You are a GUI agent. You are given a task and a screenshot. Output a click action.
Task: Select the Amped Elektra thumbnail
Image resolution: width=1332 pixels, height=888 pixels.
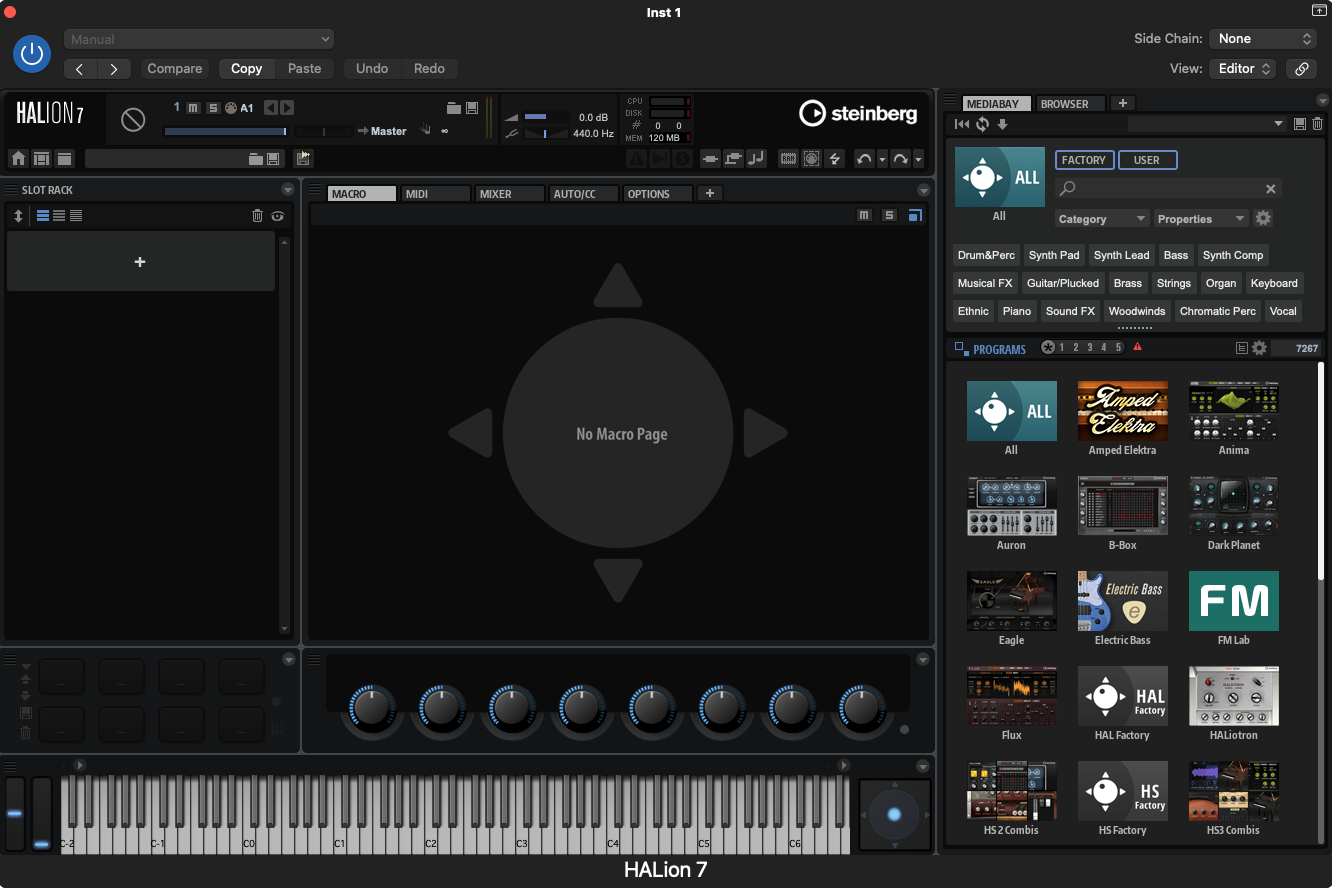pos(1122,411)
